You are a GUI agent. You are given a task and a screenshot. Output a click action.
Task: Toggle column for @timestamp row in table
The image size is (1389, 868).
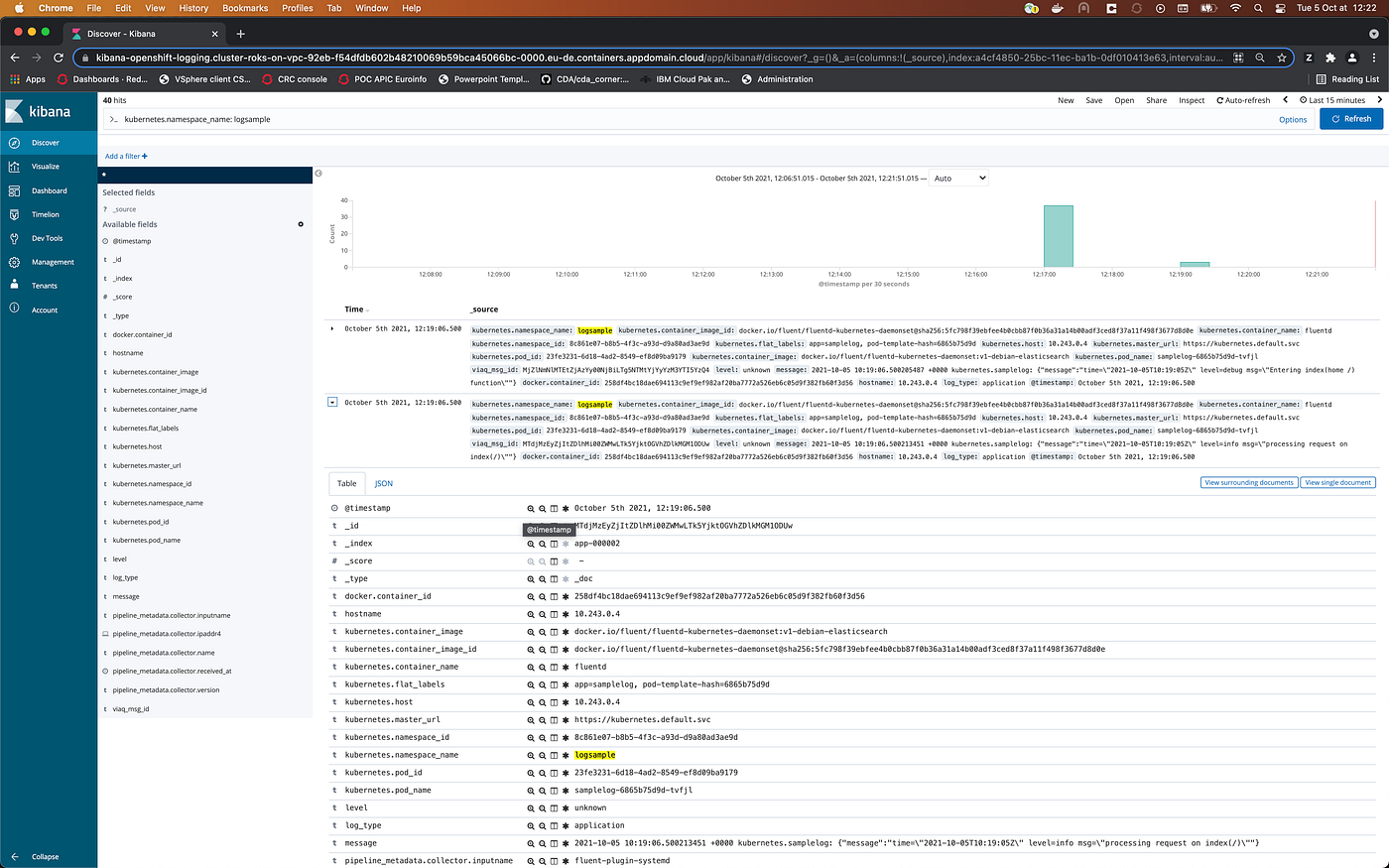(x=554, y=508)
